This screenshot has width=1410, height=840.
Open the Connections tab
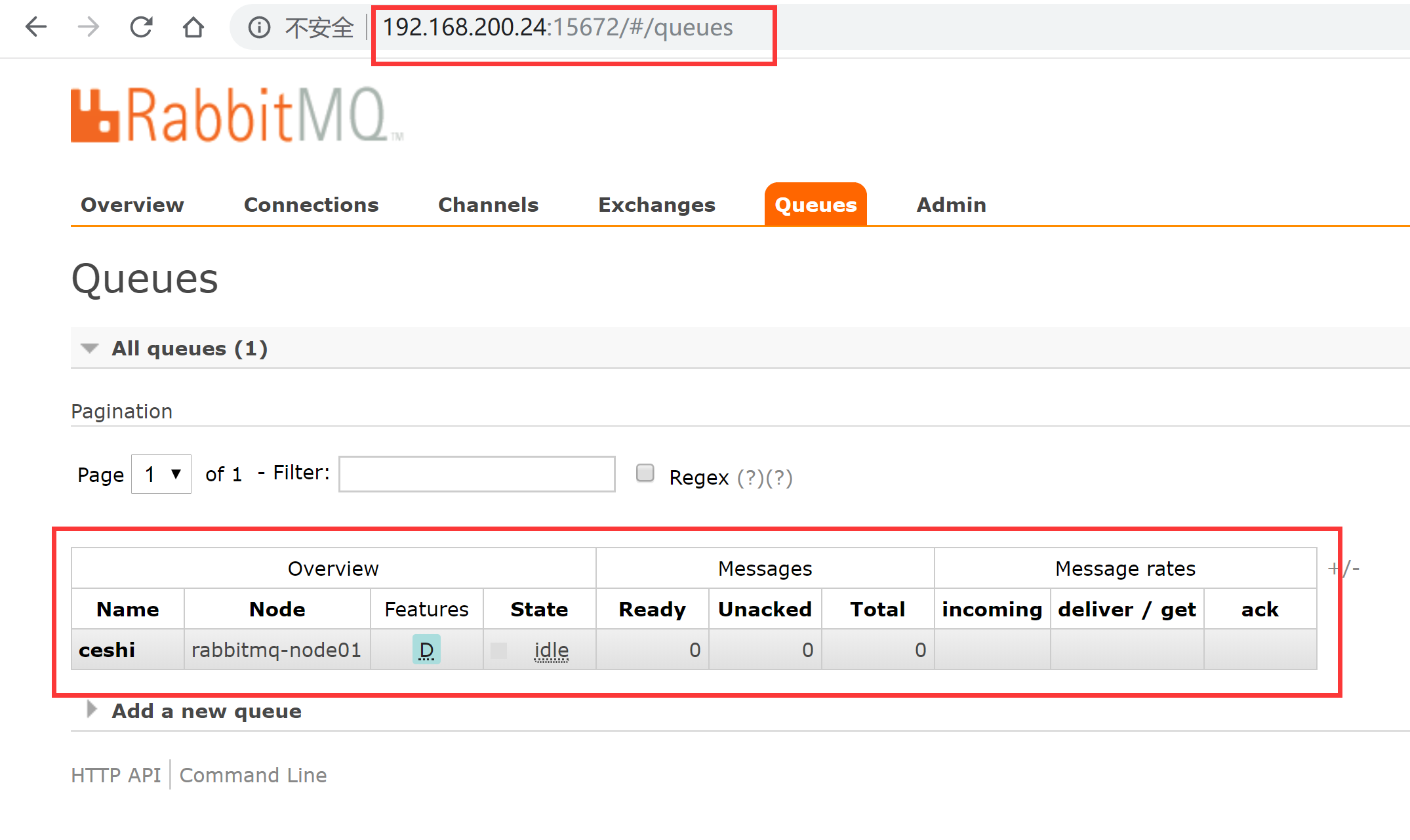(x=311, y=205)
